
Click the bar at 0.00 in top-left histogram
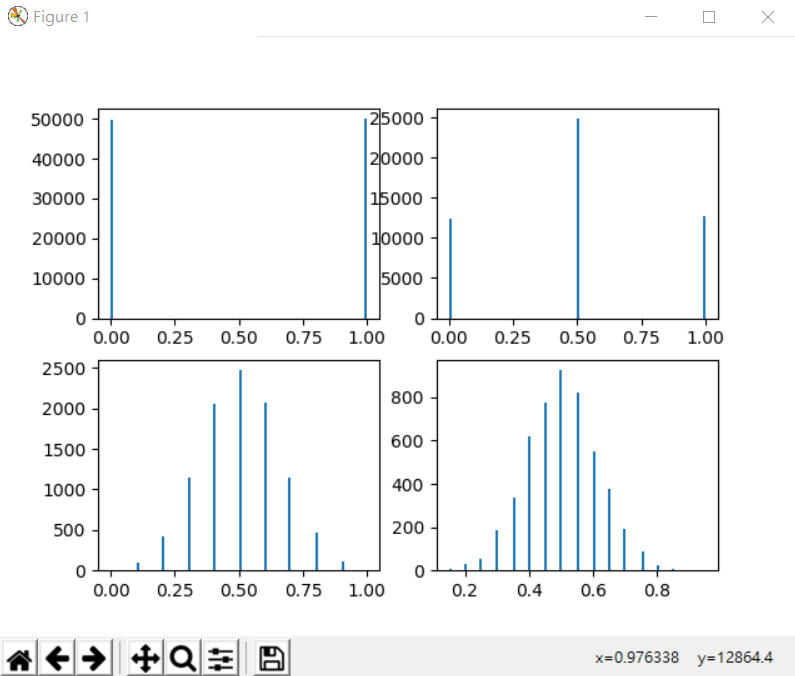(111, 220)
